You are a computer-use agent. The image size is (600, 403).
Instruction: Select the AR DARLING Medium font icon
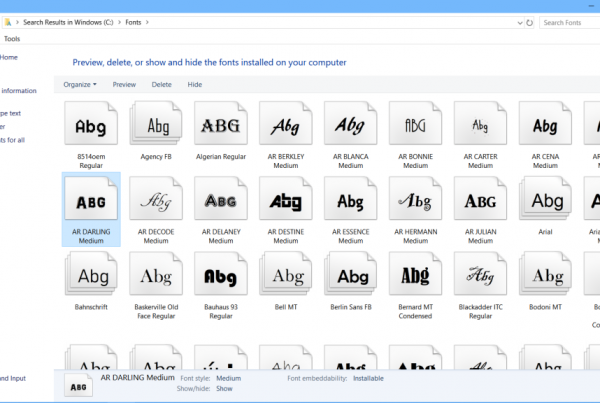tap(91, 198)
